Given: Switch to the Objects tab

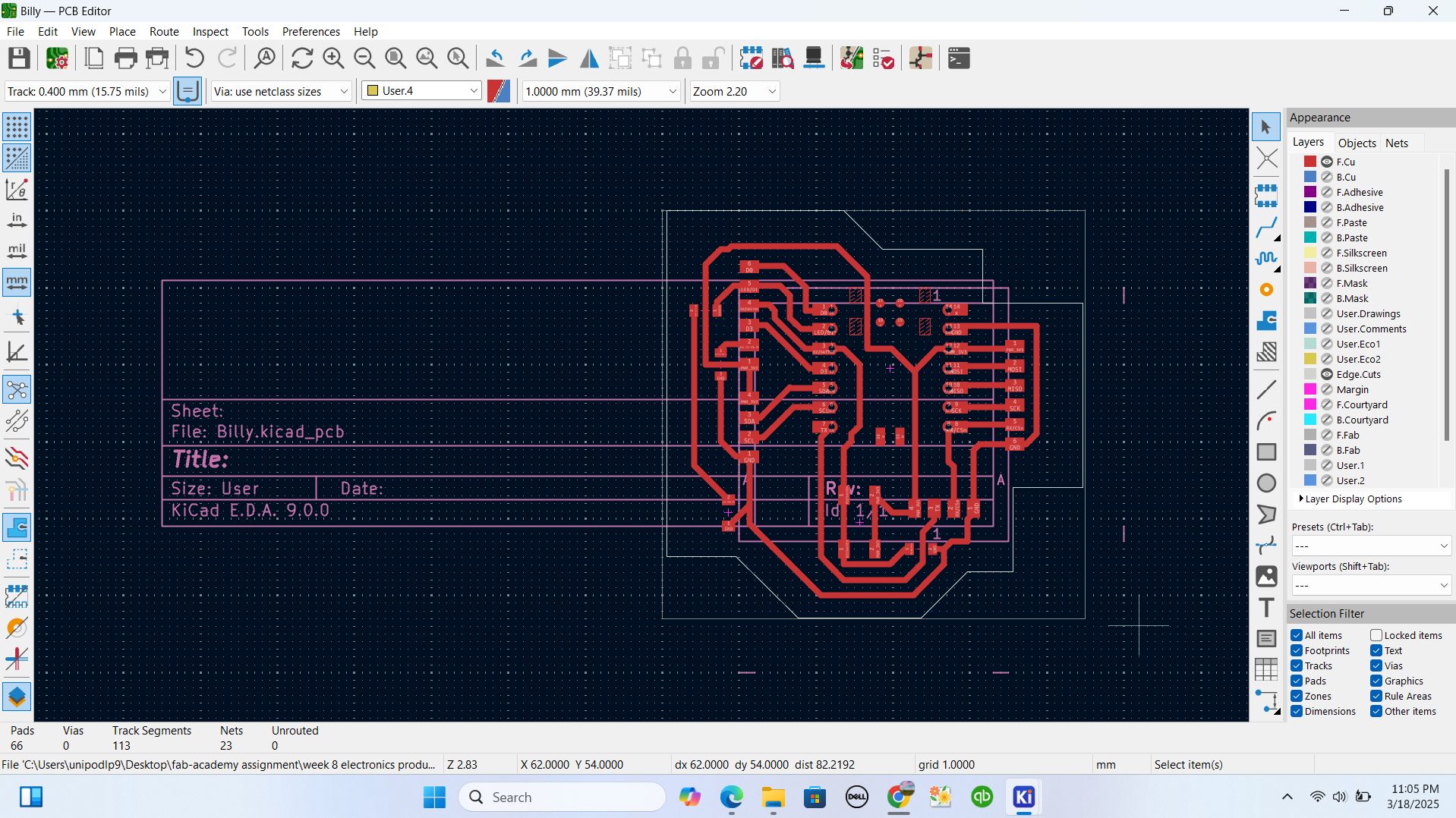Looking at the screenshot, I should pyautogui.click(x=1357, y=143).
